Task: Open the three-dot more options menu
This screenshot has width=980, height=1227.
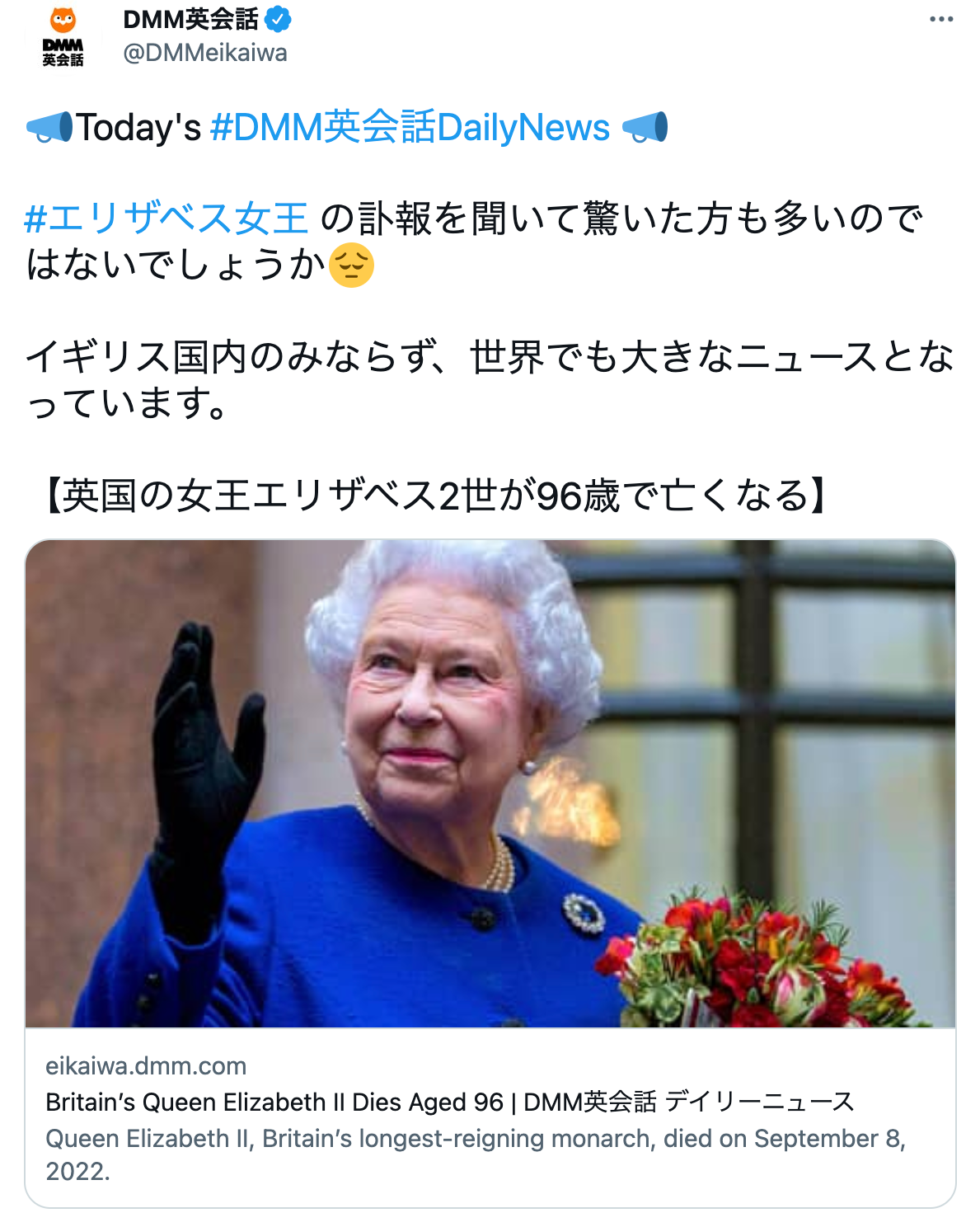Action: [x=941, y=19]
